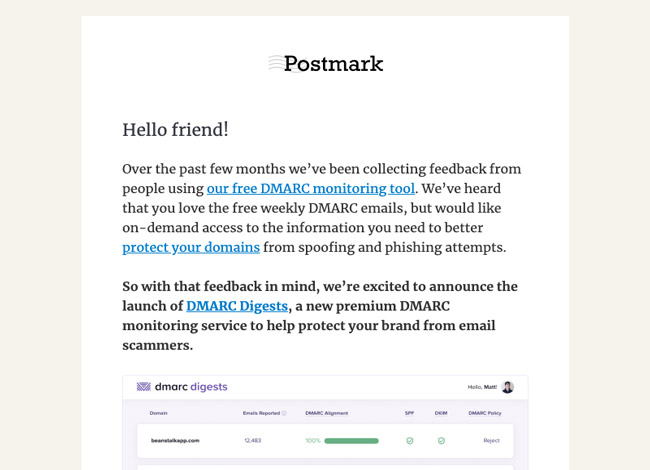Click the Postmark logo
650x470 pixels.
(x=325, y=64)
